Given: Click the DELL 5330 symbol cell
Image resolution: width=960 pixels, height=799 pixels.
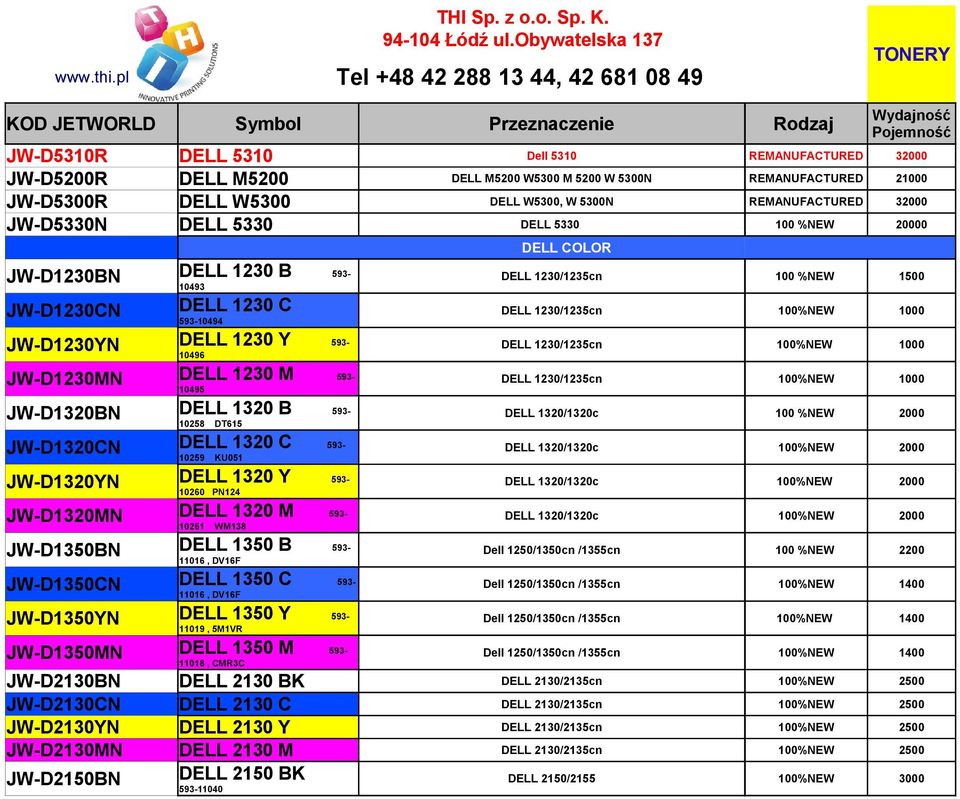Looking at the screenshot, I should [x=268, y=225].
